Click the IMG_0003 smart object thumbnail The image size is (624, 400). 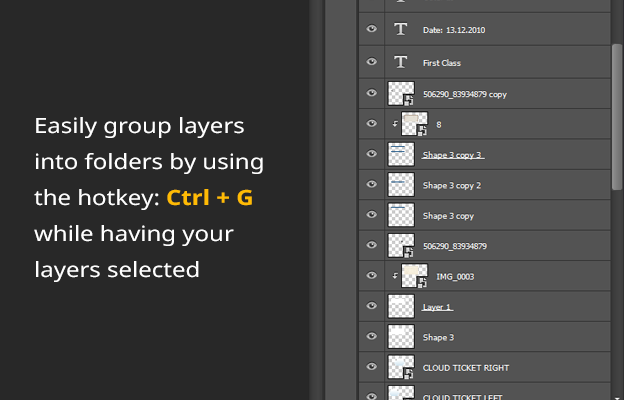coord(415,276)
